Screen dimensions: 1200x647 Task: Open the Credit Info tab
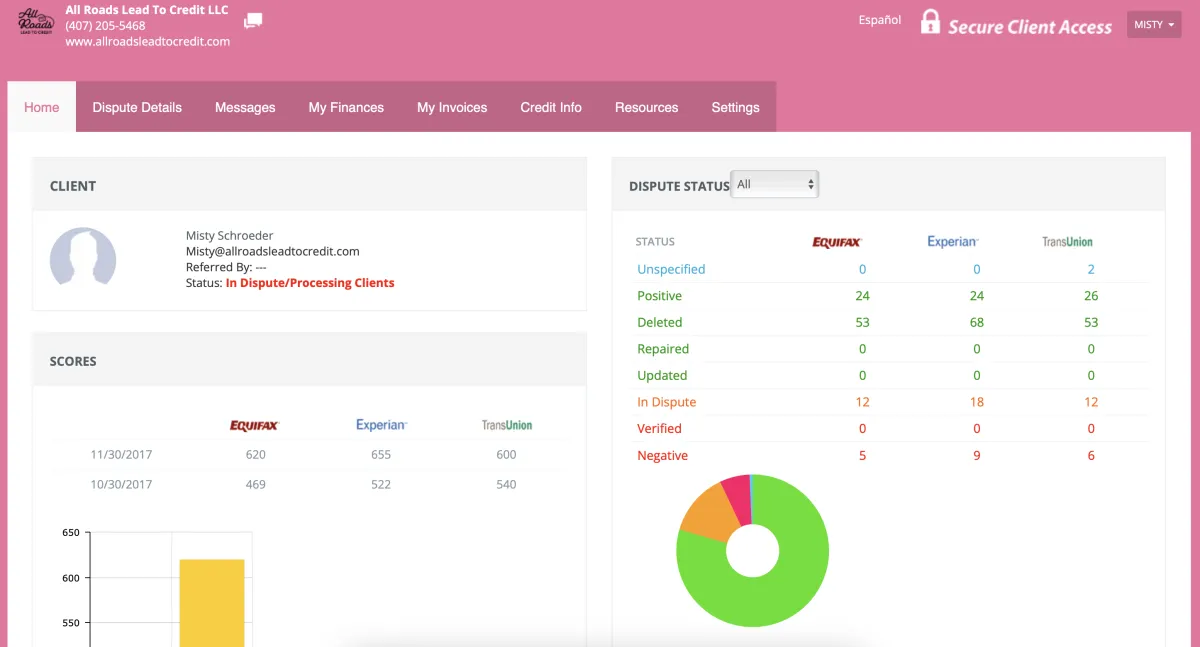point(551,107)
